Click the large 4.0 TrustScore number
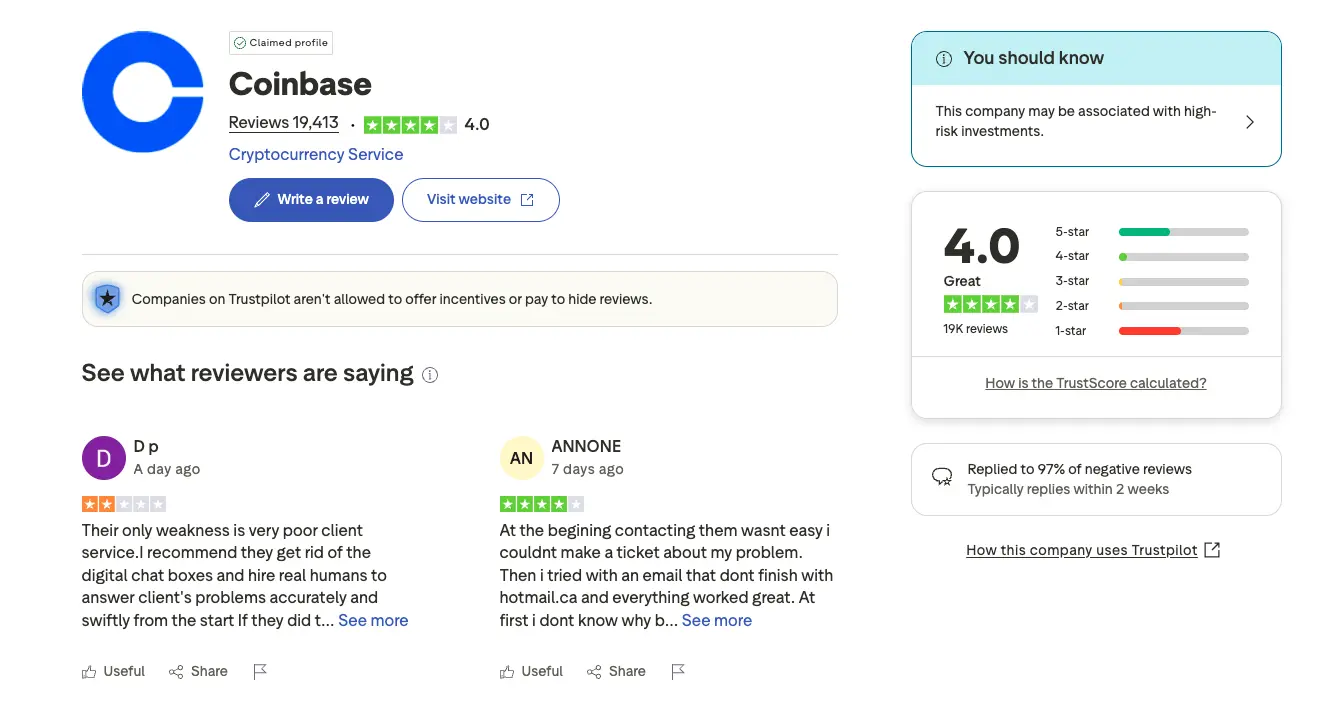Screen dimensions: 1342x712 pos(982,246)
